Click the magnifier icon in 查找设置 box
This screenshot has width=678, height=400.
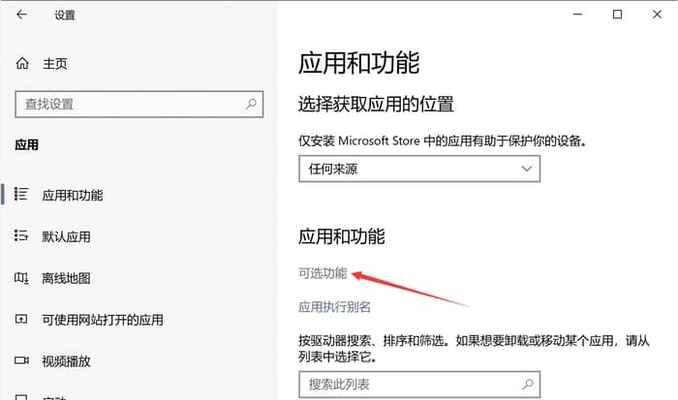coord(251,104)
